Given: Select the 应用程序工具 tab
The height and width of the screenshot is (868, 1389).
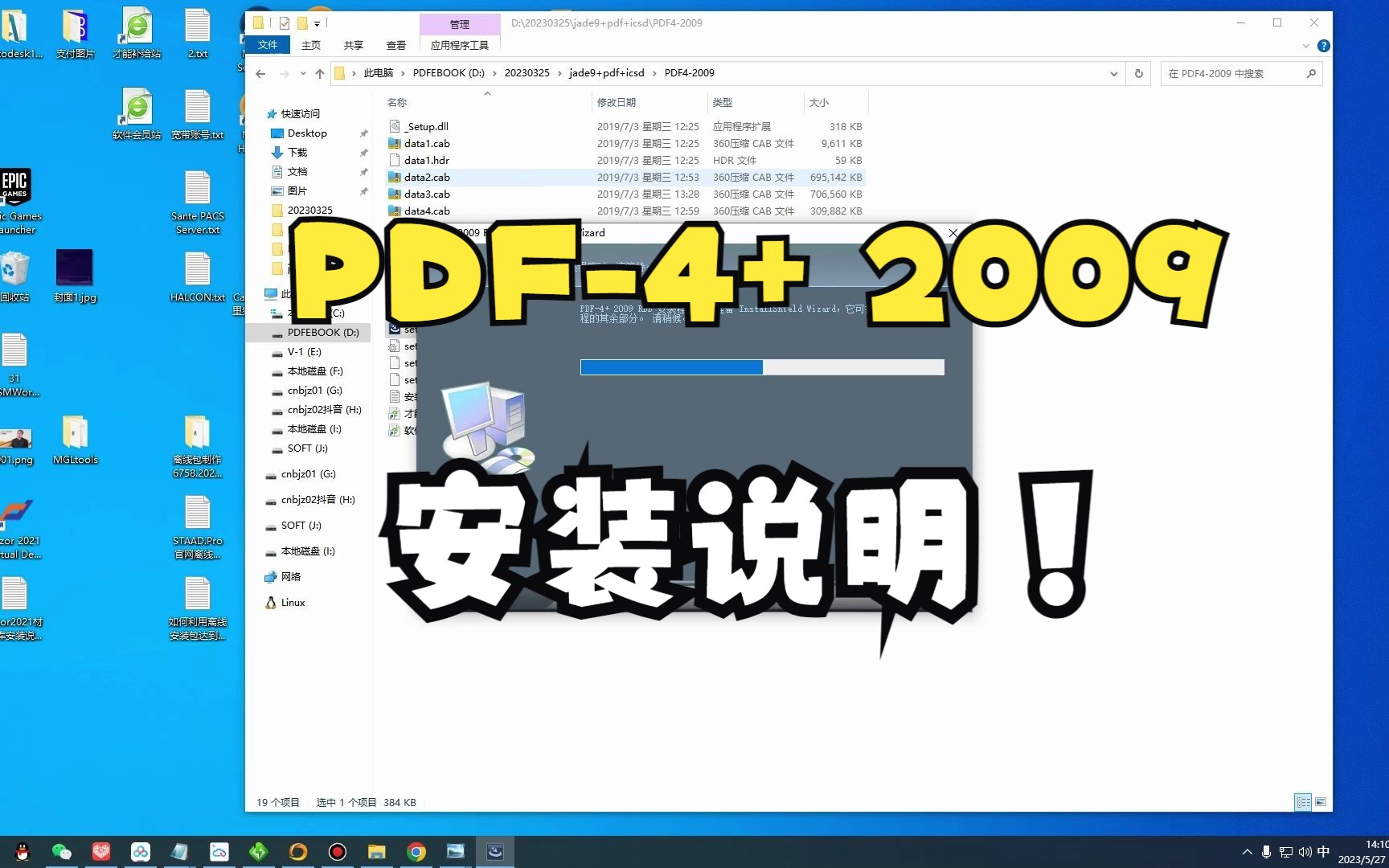Looking at the screenshot, I should pos(460,45).
